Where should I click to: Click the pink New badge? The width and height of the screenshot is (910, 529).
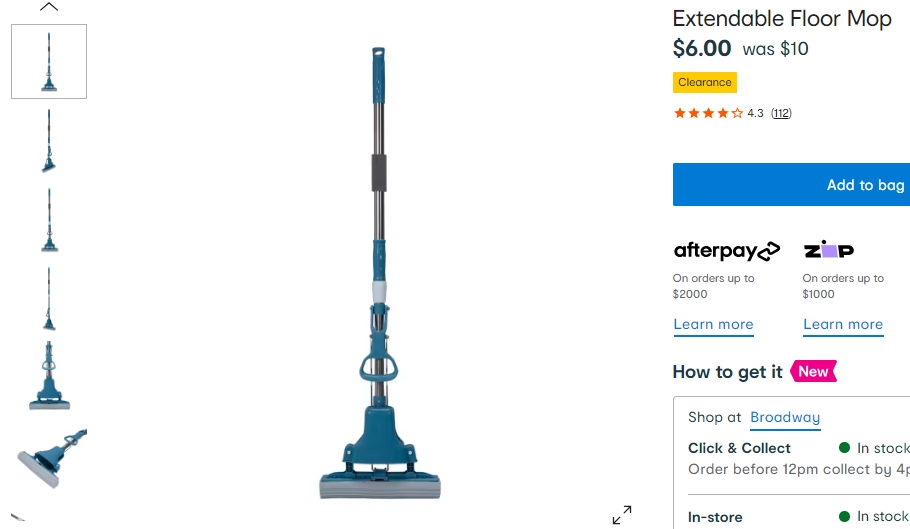(x=813, y=371)
